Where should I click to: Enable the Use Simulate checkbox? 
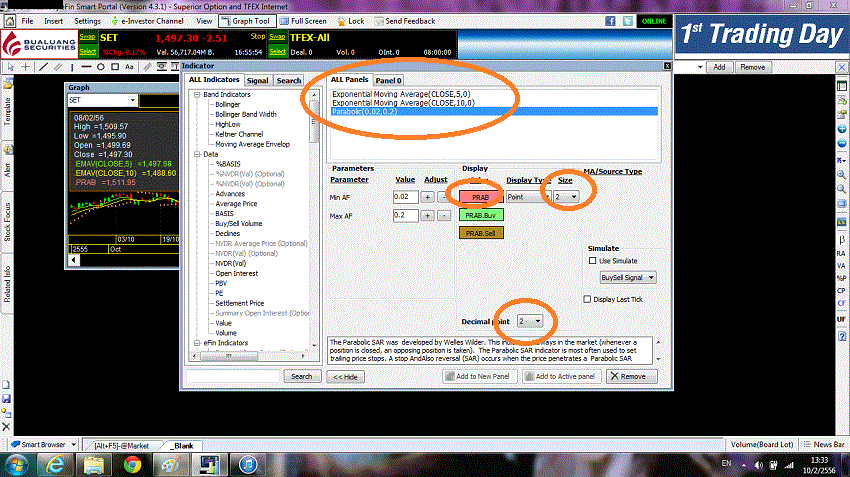593,261
